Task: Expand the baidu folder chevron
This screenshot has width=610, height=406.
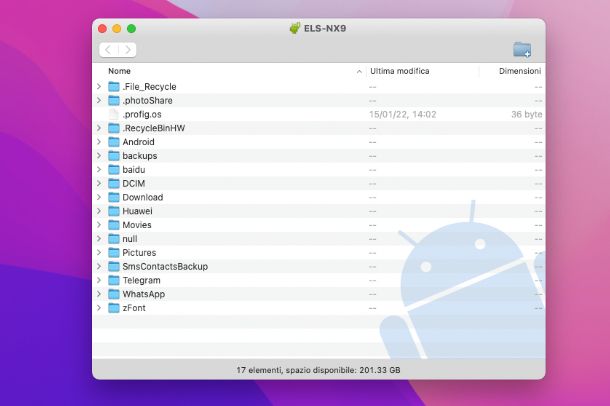Action: click(x=99, y=170)
